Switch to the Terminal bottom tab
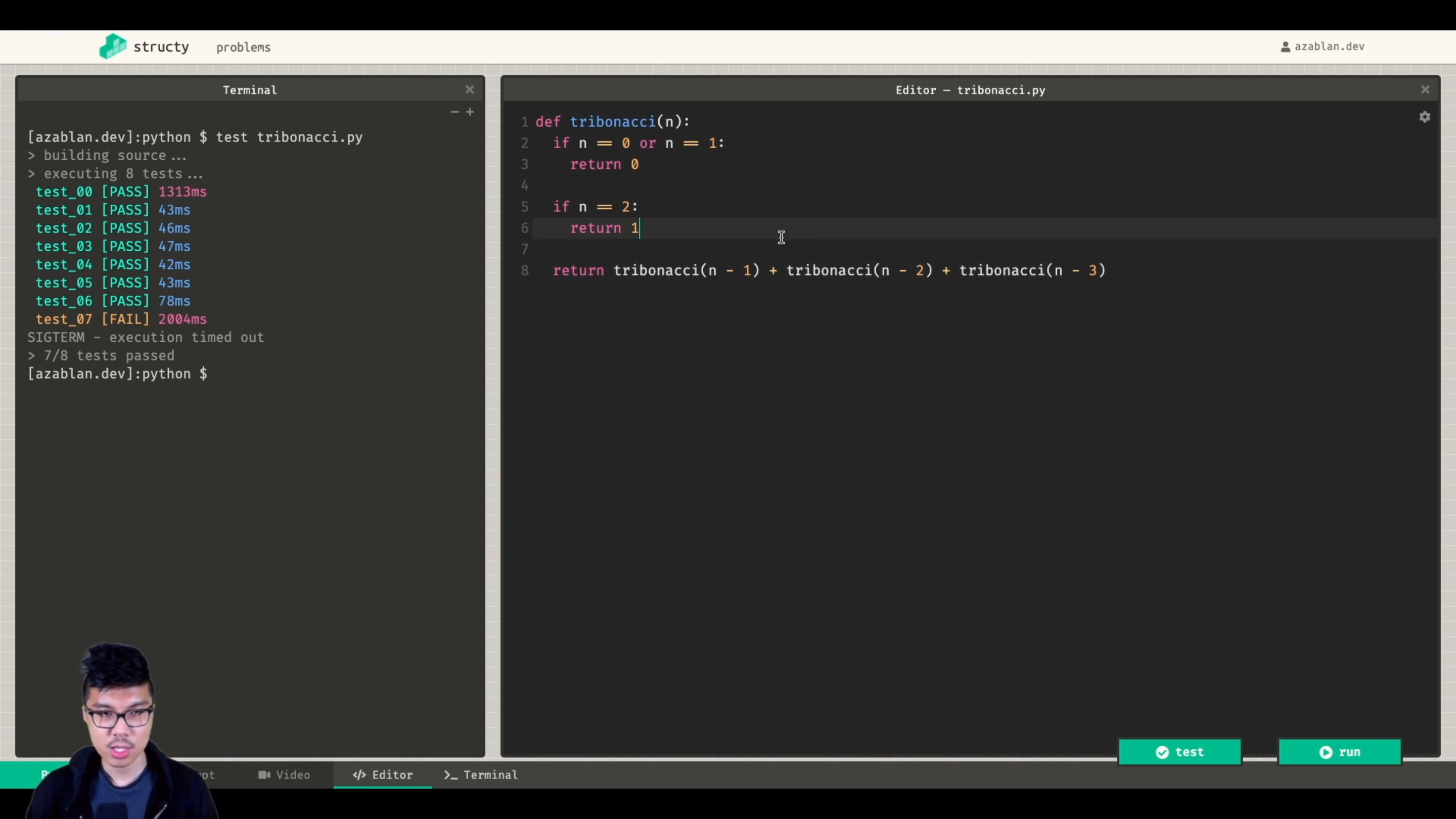The image size is (1456, 819). pyautogui.click(x=481, y=775)
